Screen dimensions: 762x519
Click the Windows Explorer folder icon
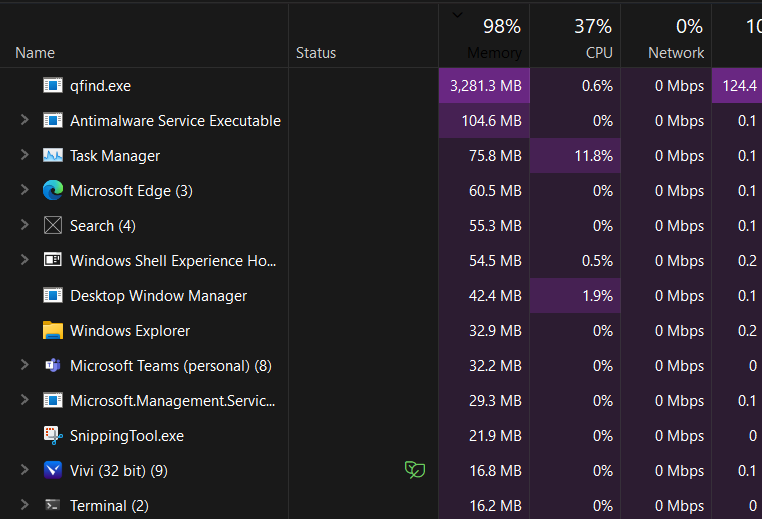[x=52, y=330]
